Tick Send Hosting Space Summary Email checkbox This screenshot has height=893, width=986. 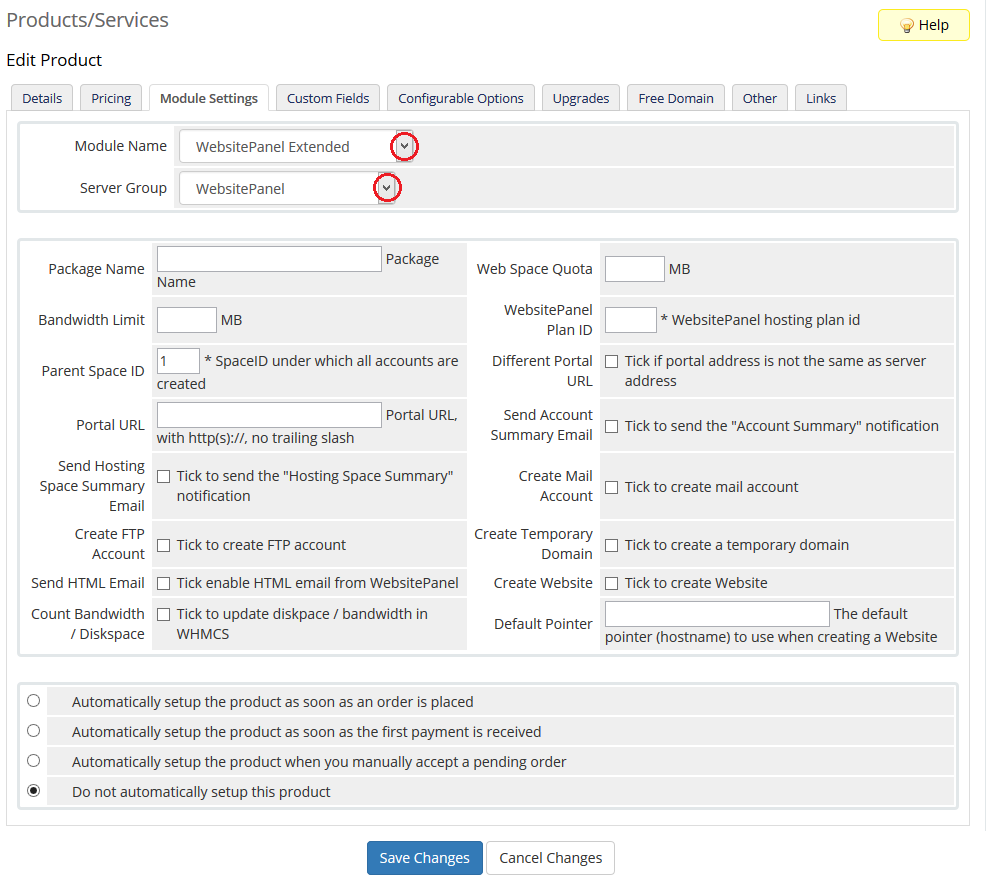pyautogui.click(x=163, y=477)
